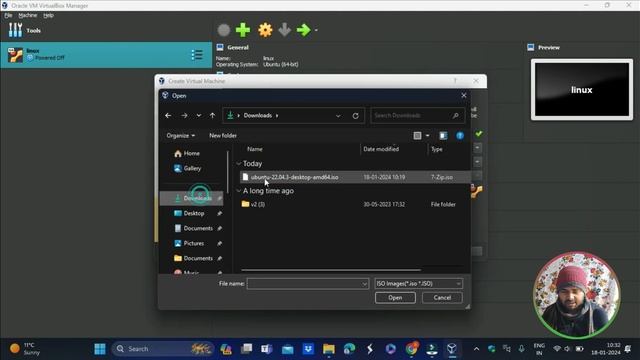
Task: Select ubuntu-22.04.3-desktop-amd64.iso file
Action: tap(355, 177)
